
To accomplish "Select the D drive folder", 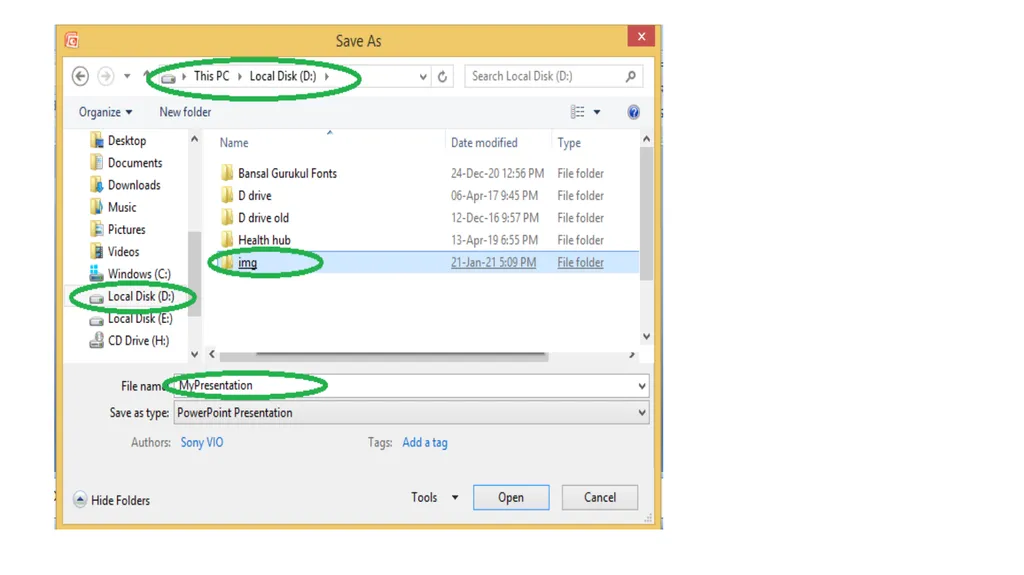I will pos(255,195).
